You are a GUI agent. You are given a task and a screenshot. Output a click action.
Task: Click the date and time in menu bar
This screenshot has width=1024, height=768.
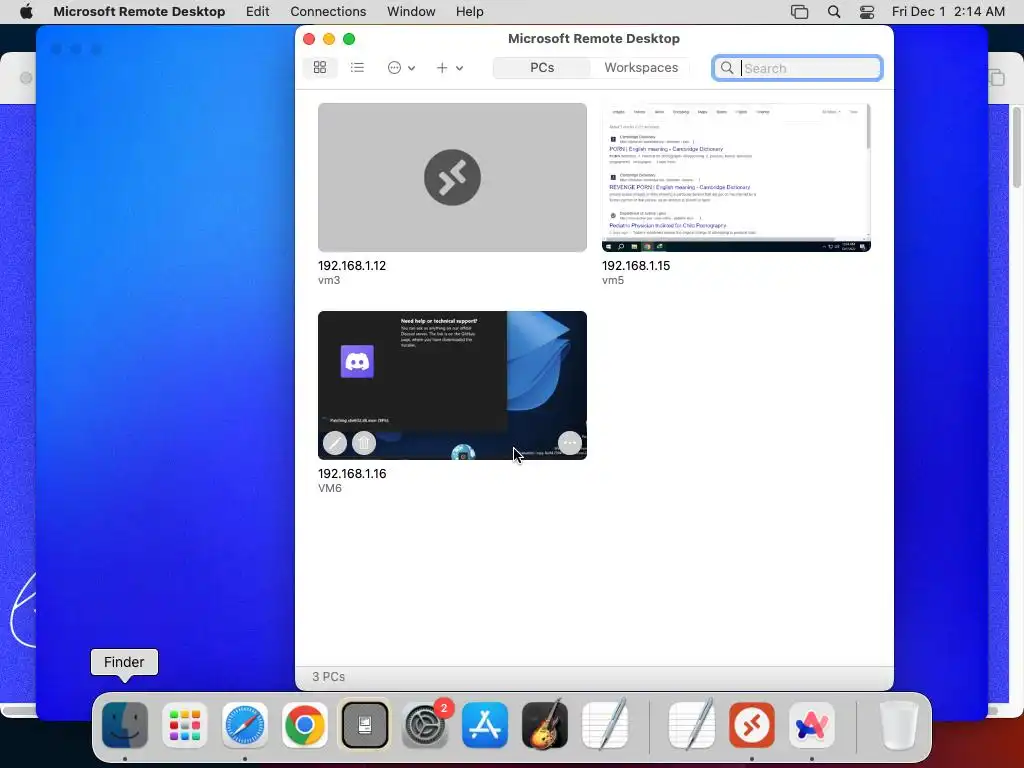[x=948, y=12]
